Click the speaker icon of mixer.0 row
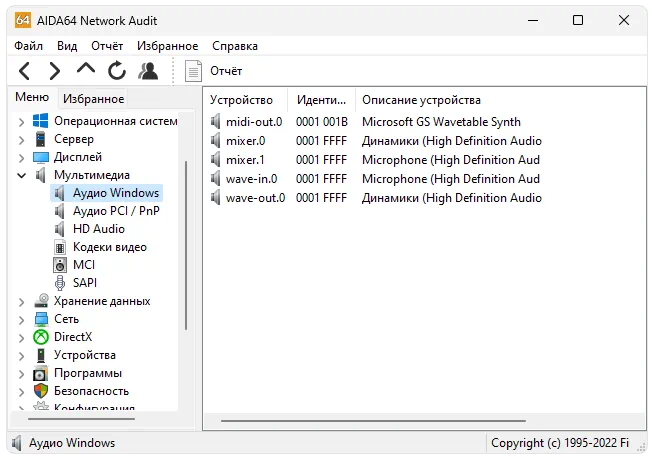 215,141
